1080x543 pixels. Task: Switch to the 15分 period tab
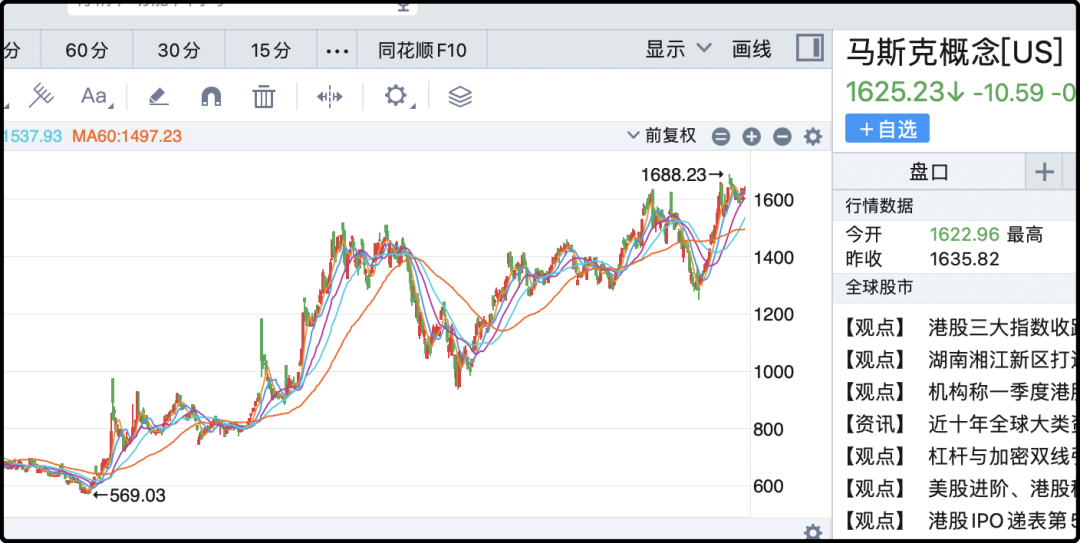(x=271, y=50)
